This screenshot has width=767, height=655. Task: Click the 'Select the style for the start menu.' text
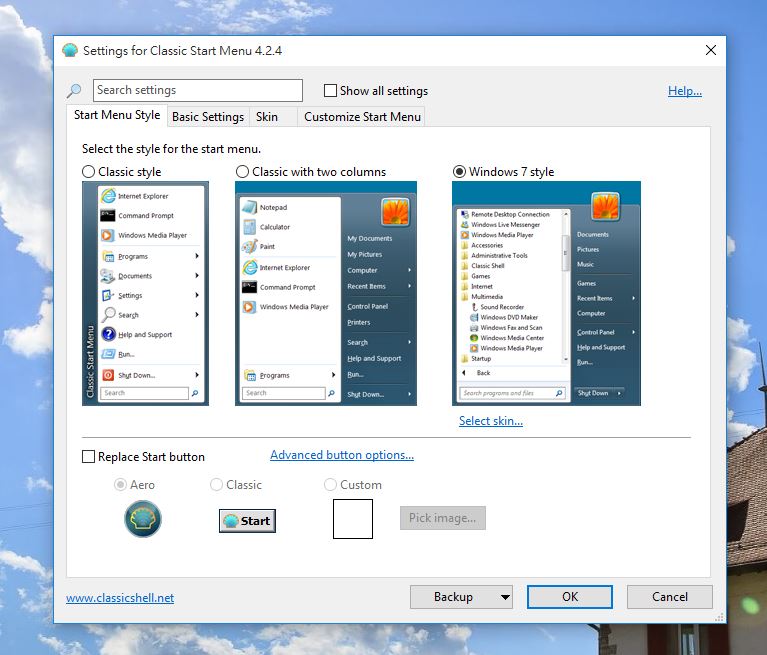[x=171, y=149]
